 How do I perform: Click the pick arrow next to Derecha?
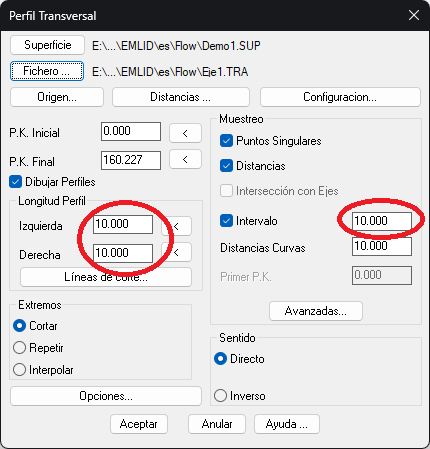point(177,252)
